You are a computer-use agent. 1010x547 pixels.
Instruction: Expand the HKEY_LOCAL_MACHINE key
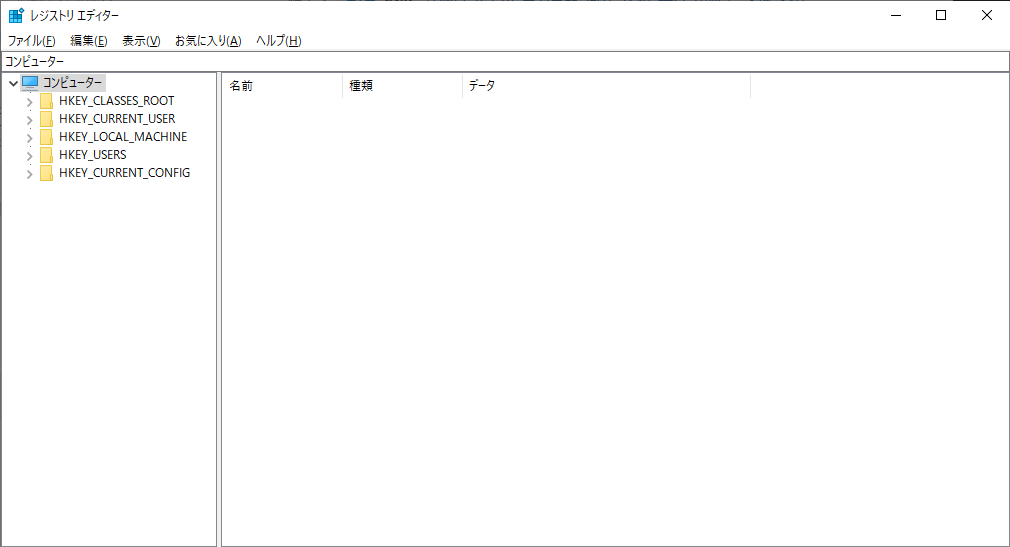pos(29,138)
